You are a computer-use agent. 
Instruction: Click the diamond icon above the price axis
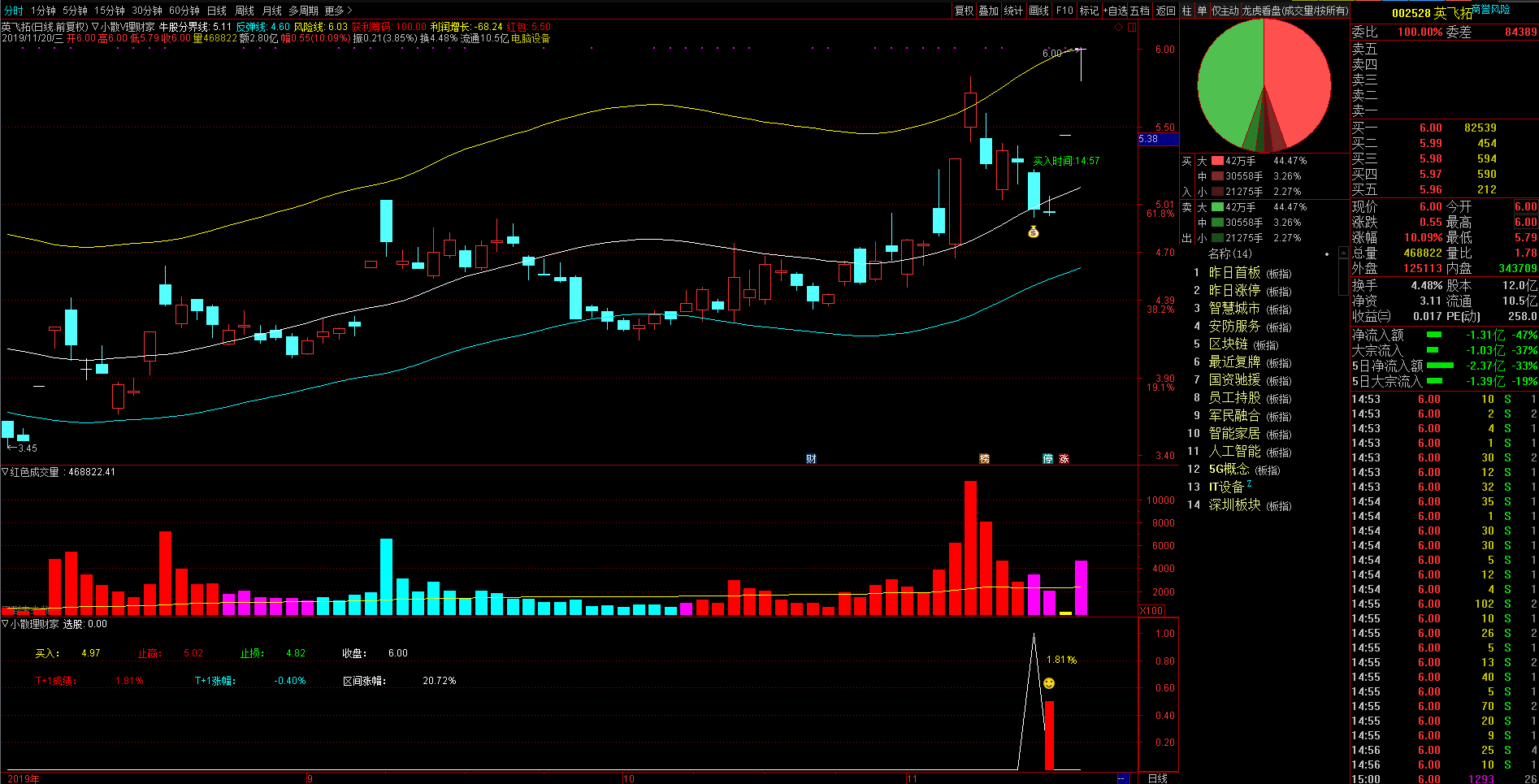1118,27
